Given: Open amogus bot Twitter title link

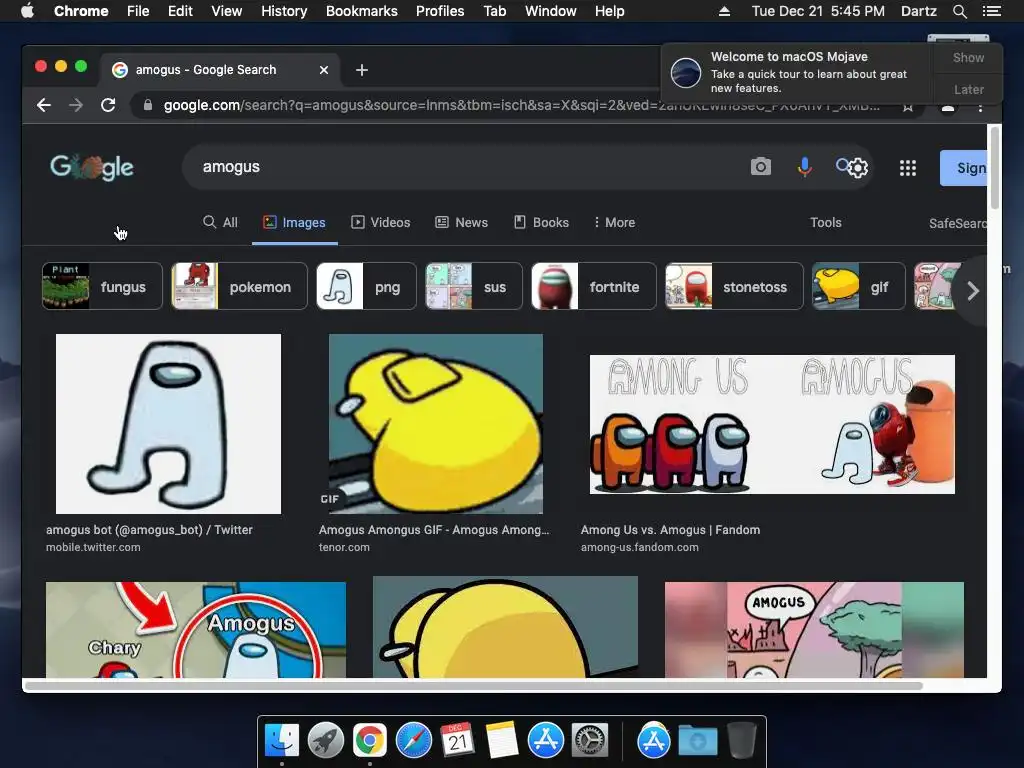Looking at the screenshot, I should click(x=149, y=530).
